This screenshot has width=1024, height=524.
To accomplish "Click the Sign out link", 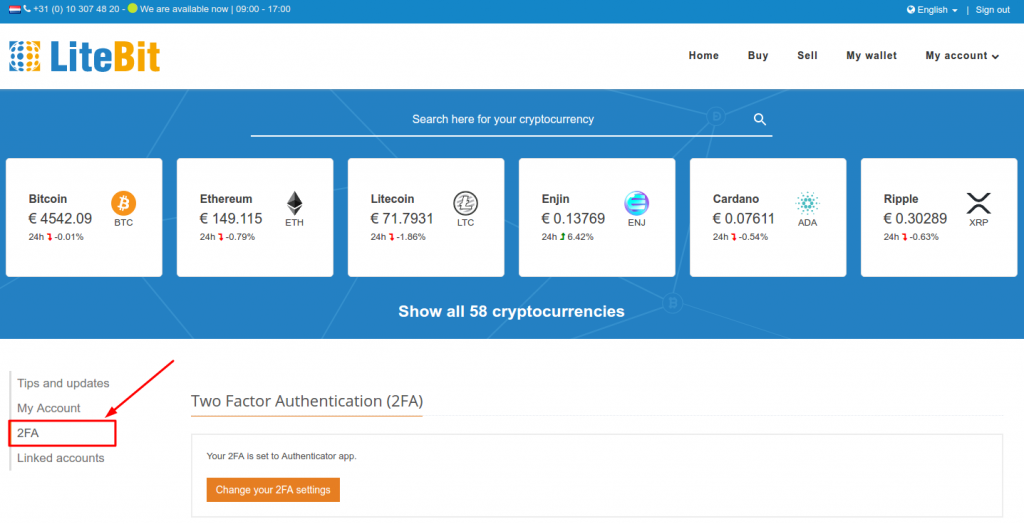I will tap(992, 10).
